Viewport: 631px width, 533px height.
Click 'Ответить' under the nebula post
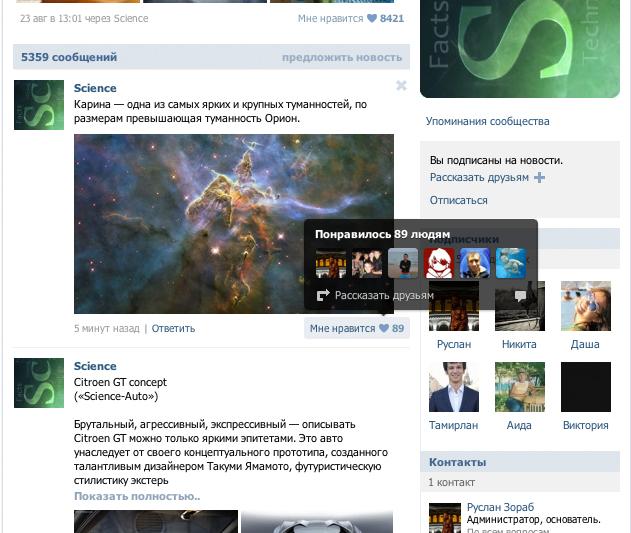point(173,328)
